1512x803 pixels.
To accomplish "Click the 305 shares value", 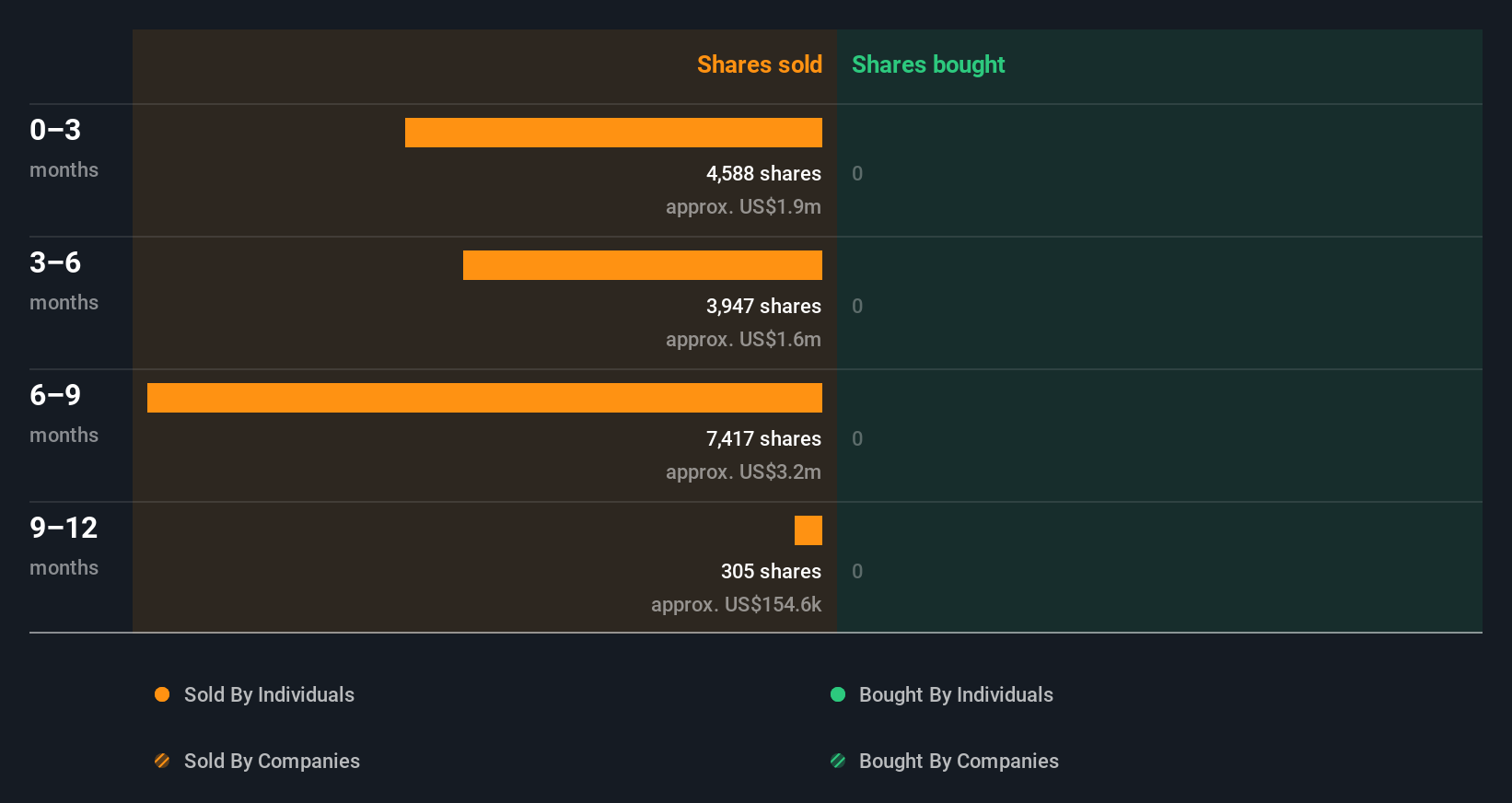I will click(x=771, y=571).
